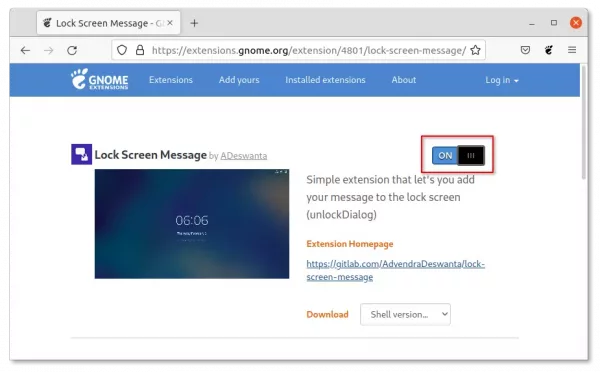
Task: Select the Lock Screen Message tab
Action: coord(109,23)
